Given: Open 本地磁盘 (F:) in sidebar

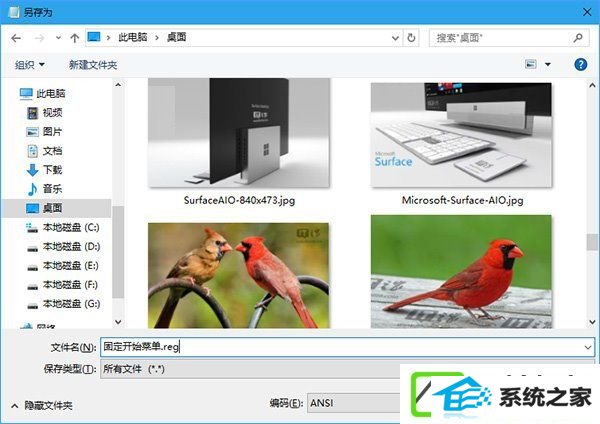Looking at the screenshot, I should [71, 285].
